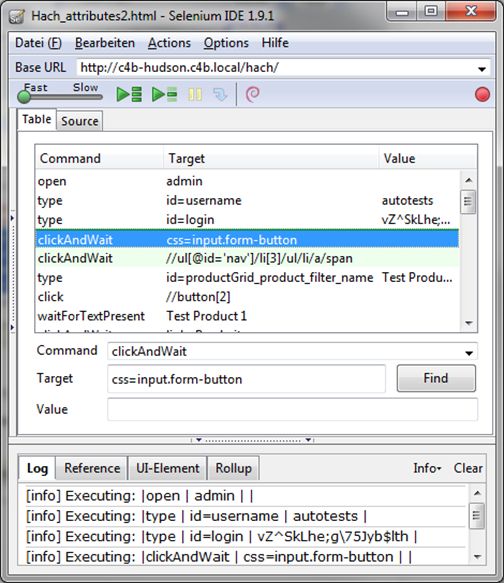The height and width of the screenshot is (583, 504).
Task: Open the UI-Element tab
Action: point(168,468)
